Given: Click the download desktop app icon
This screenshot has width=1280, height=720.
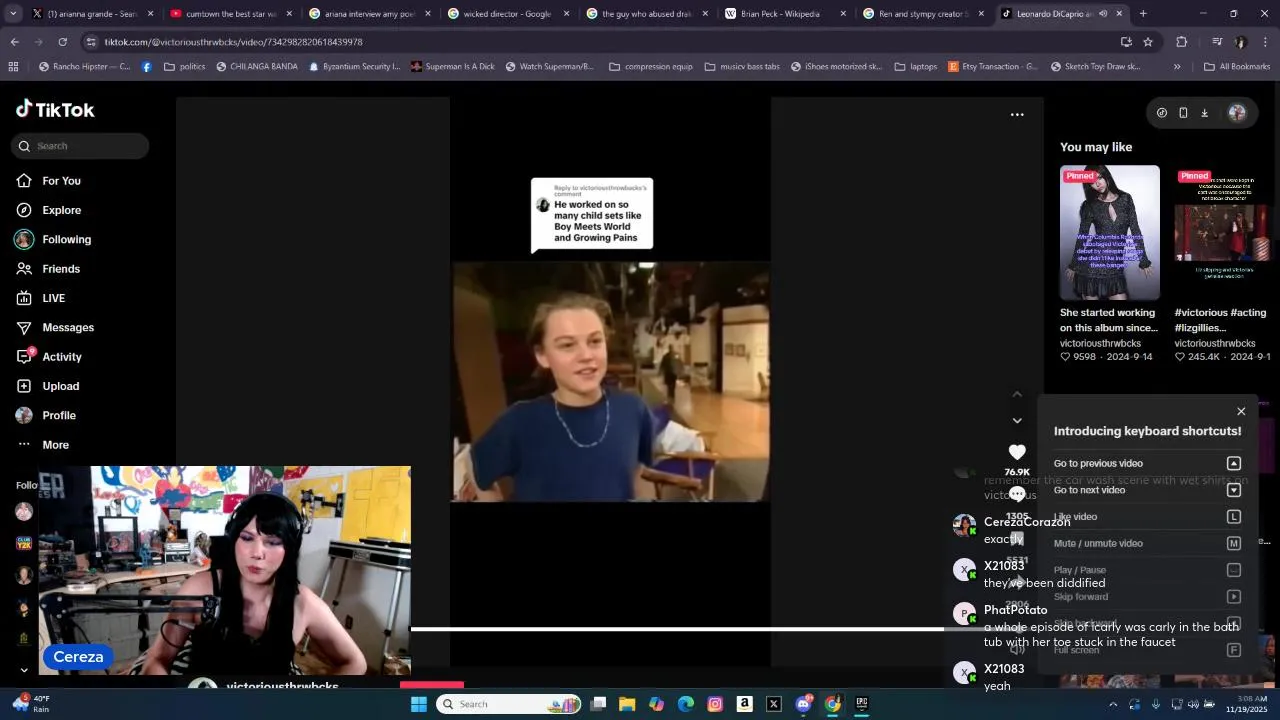Looking at the screenshot, I should click(1204, 113).
